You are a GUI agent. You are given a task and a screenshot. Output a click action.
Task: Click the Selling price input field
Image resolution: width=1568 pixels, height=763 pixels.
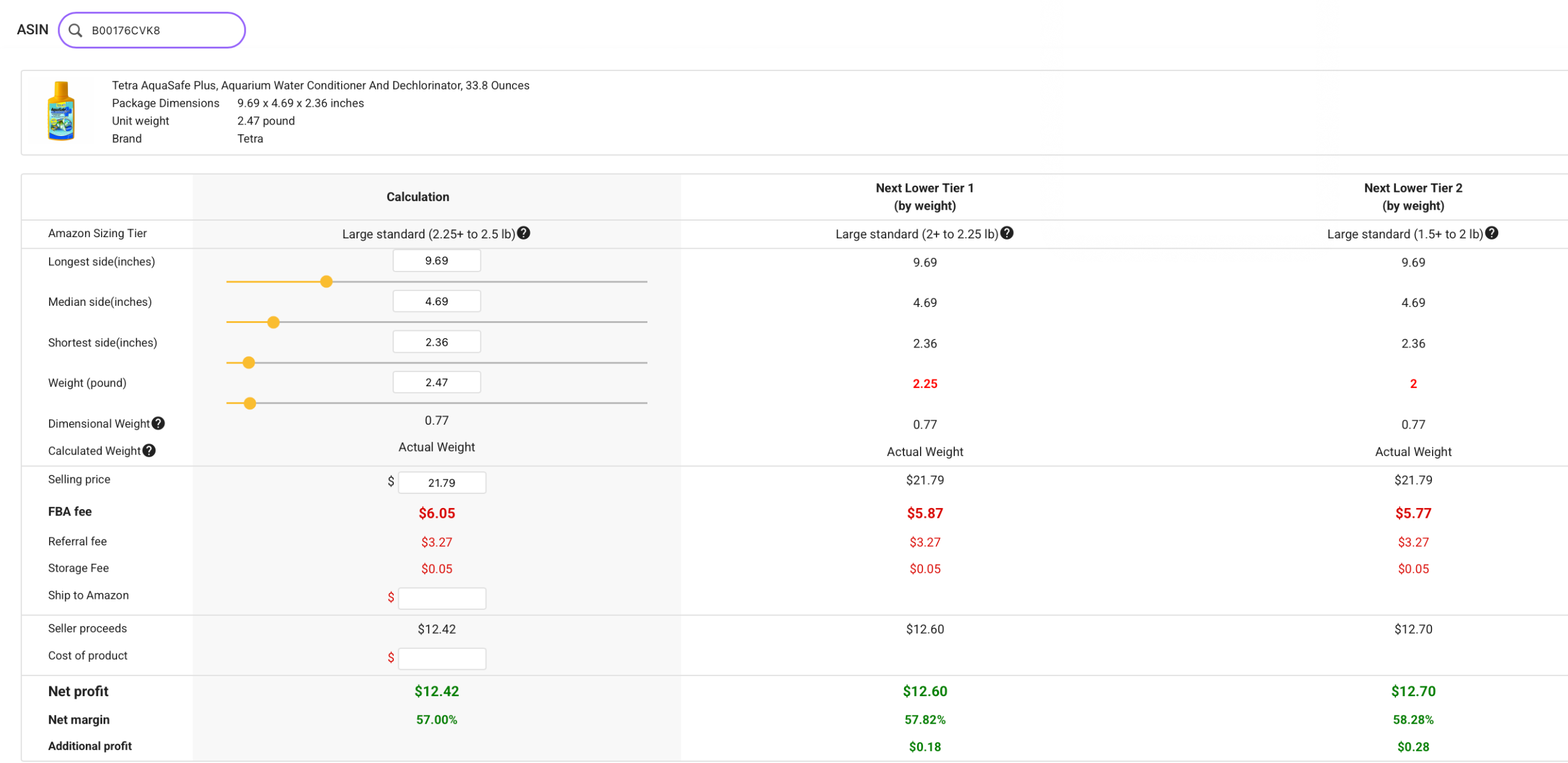[x=441, y=482]
